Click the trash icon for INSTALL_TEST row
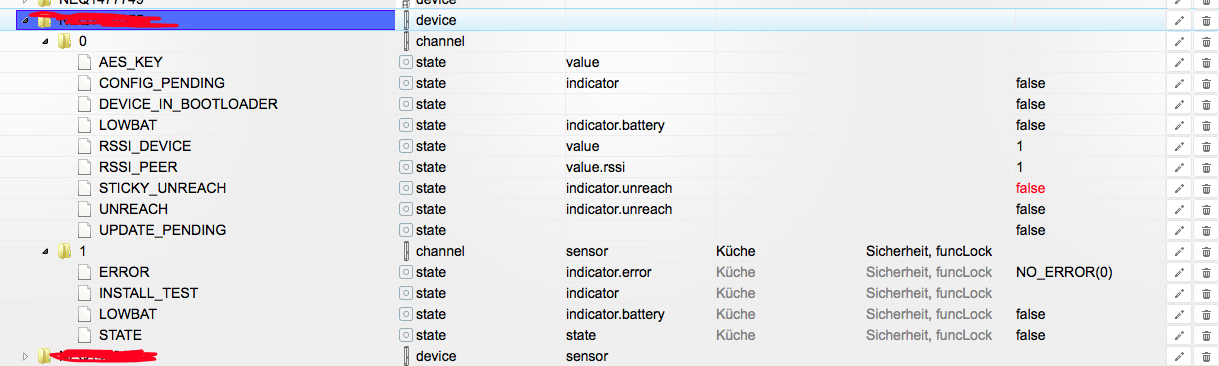The width and height of the screenshot is (1219, 366). tap(1205, 293)
